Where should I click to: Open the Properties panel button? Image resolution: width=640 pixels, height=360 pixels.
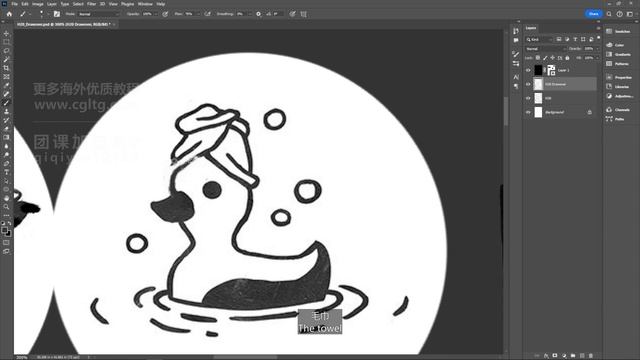click(x=619, y=77)
